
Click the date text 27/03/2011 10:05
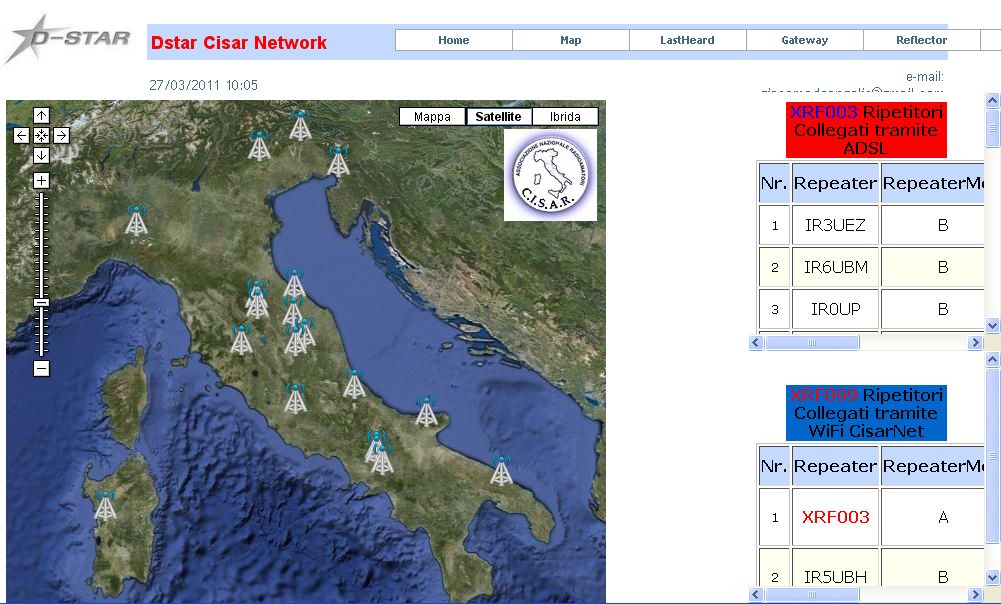pyautogui.click(x=204, y=85)
